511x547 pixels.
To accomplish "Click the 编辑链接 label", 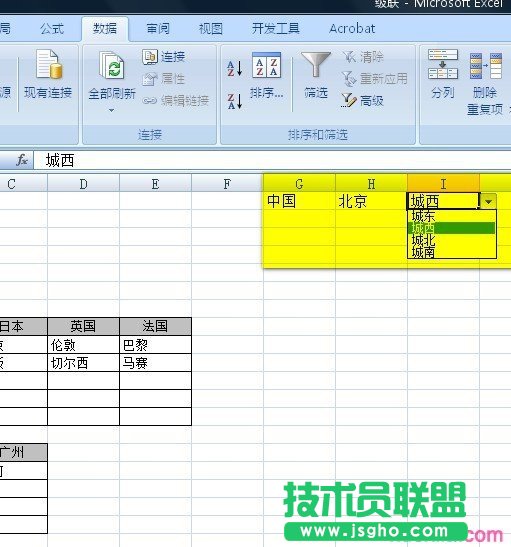I will pos(185,101).
